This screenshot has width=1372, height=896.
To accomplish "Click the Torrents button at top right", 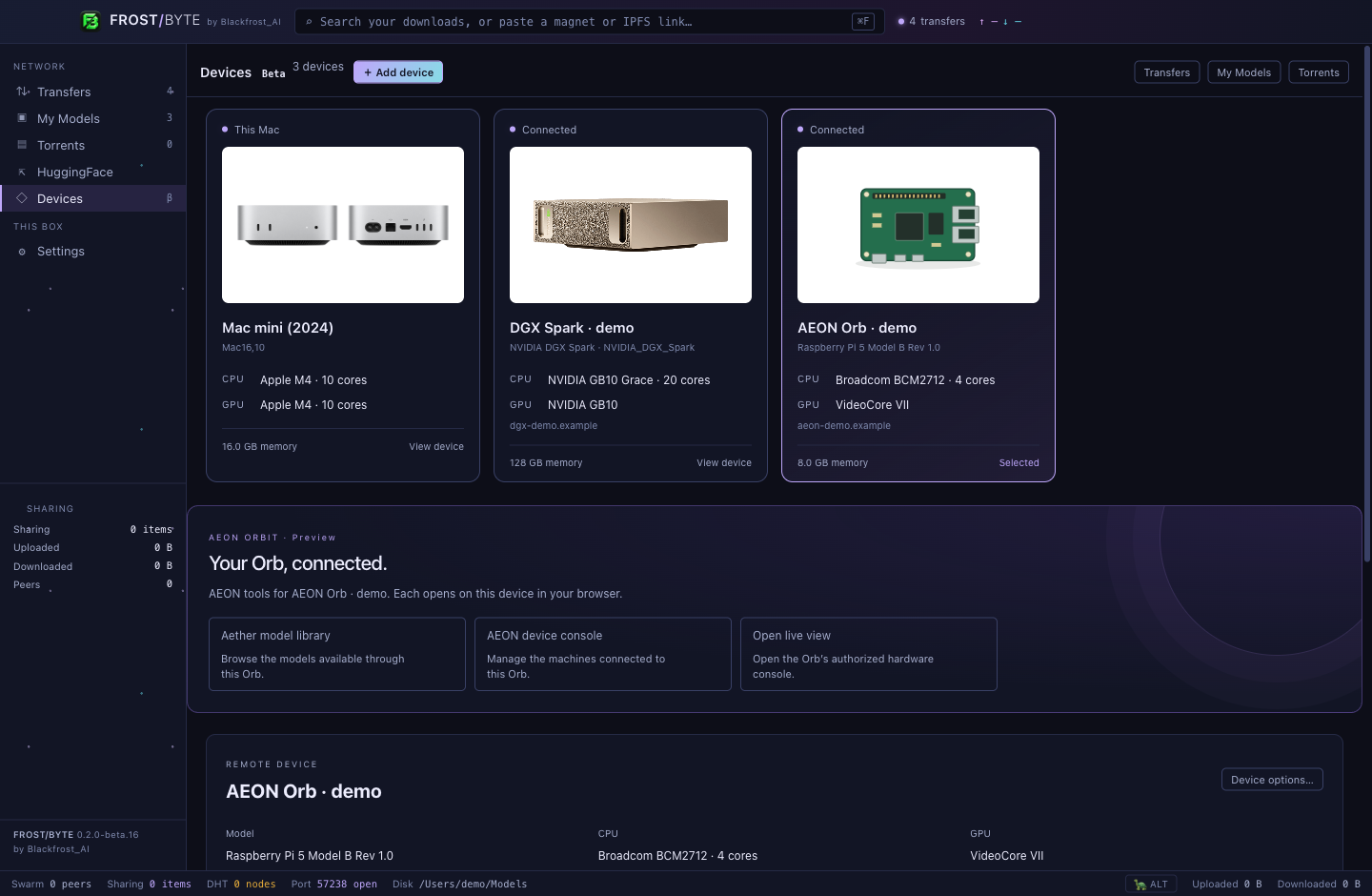I will (1319, 72).
